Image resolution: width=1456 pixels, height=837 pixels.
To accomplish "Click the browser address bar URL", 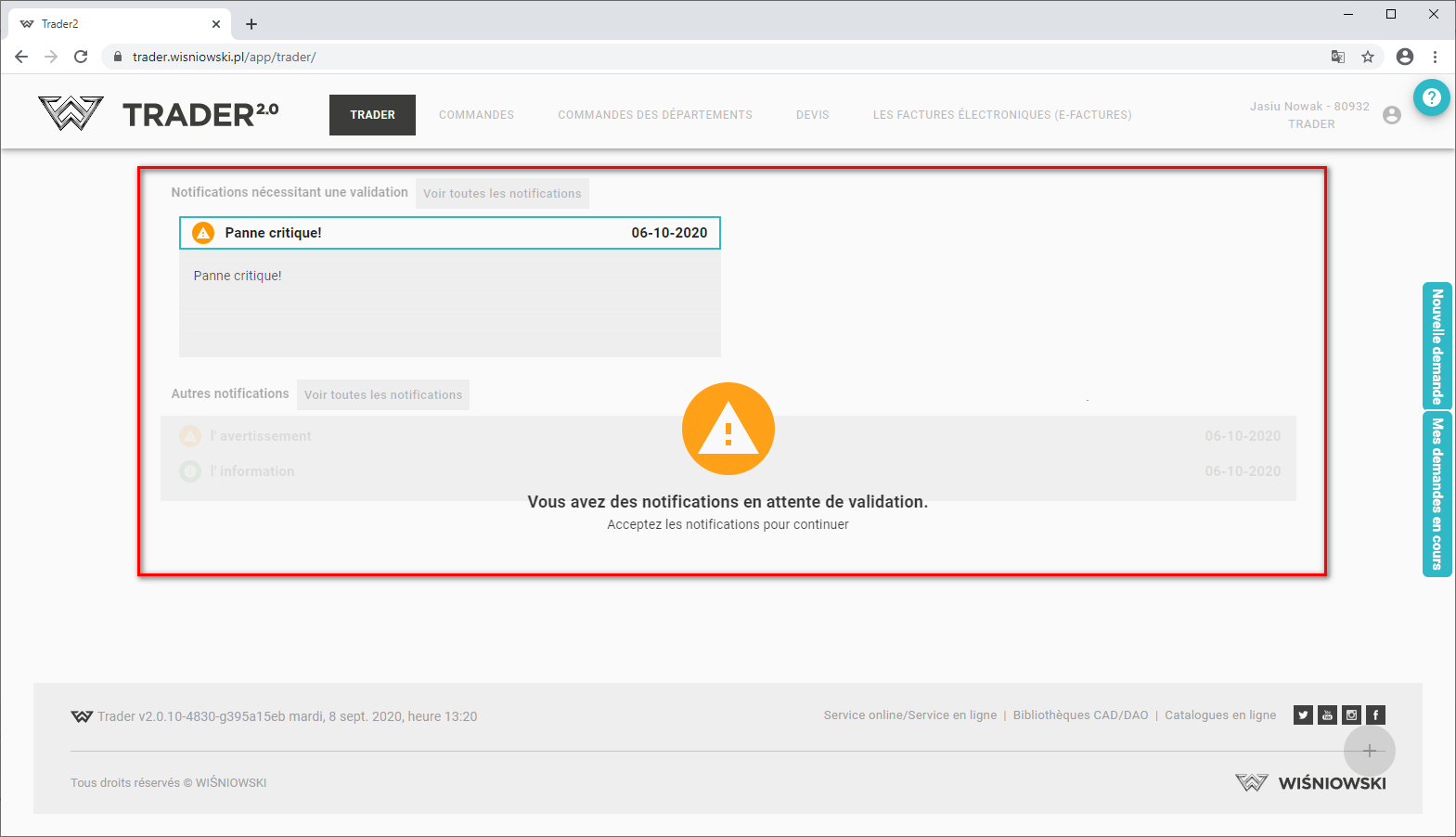I will click(224, 57).
